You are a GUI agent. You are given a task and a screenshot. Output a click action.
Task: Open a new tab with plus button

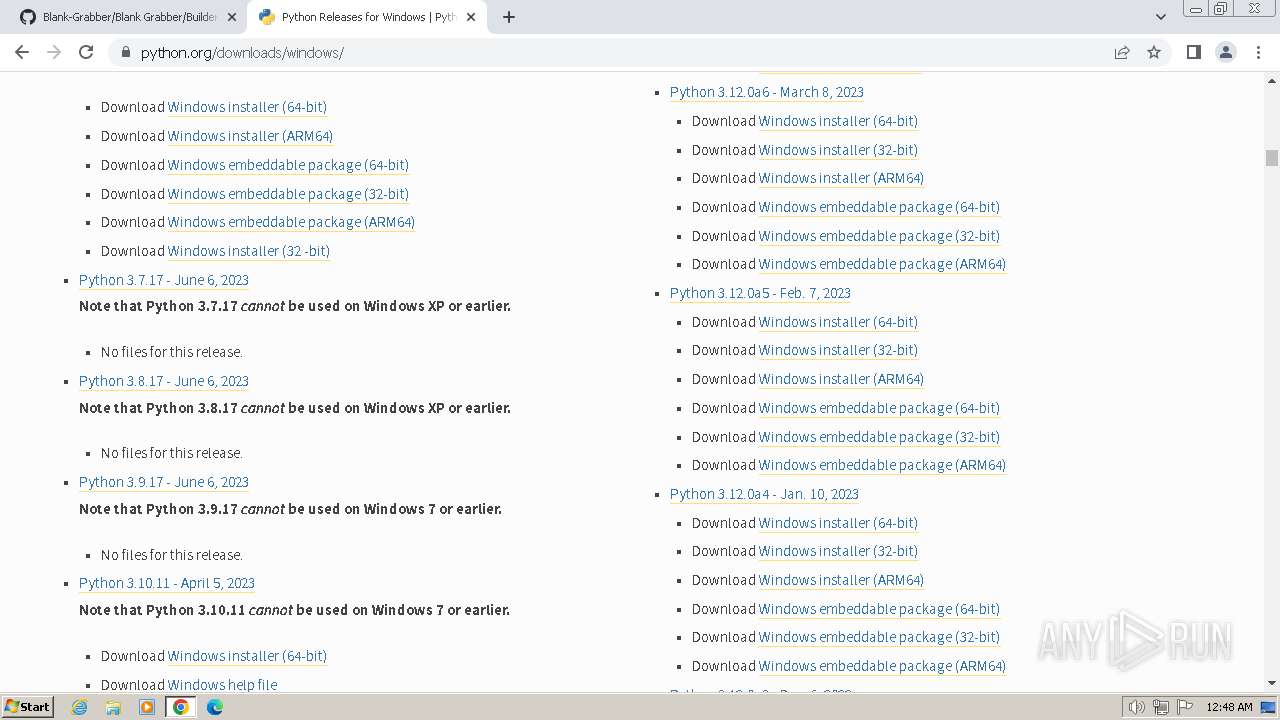pyautogui.click(x=509, y=17)
